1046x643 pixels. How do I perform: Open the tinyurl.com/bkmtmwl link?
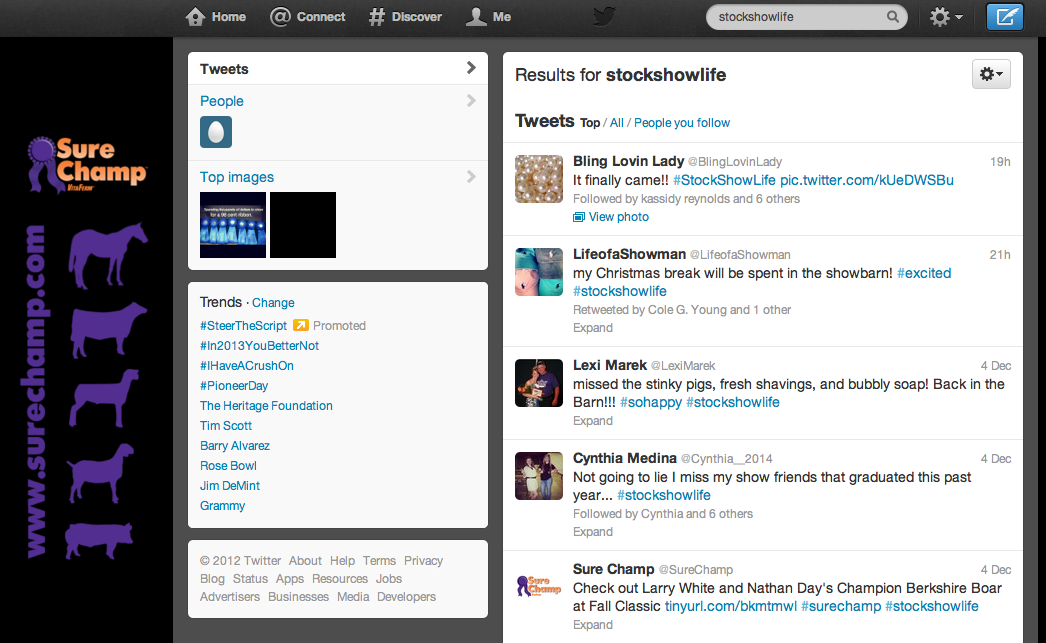pyautogui.click(x=730, y=606)
